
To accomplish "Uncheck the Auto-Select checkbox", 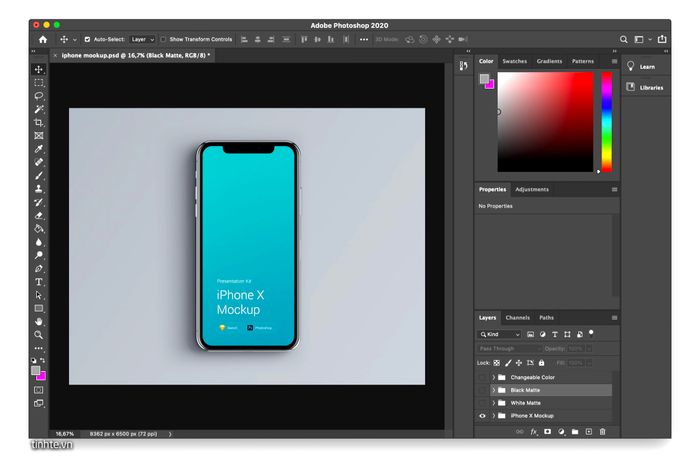I will pos(88,39).
